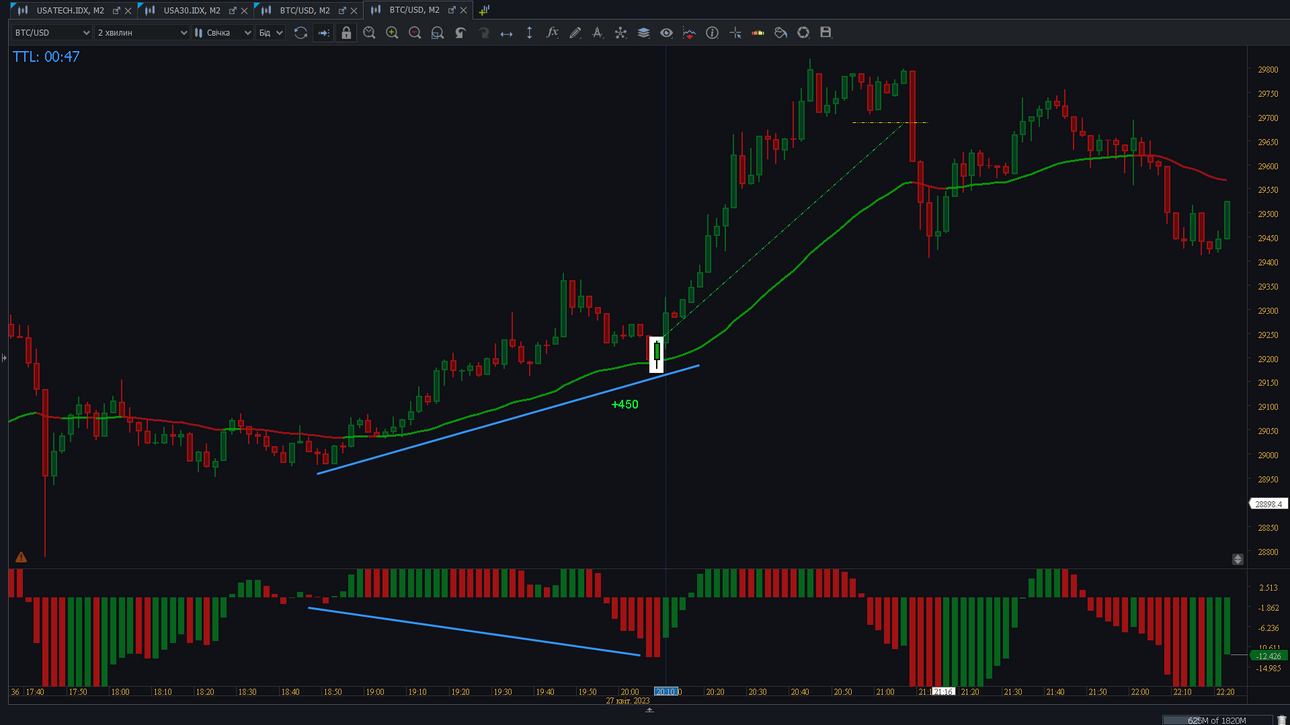The image size is (1290, 725).
Task: Click the add new chart plus icon
Action: pos(484,10)
